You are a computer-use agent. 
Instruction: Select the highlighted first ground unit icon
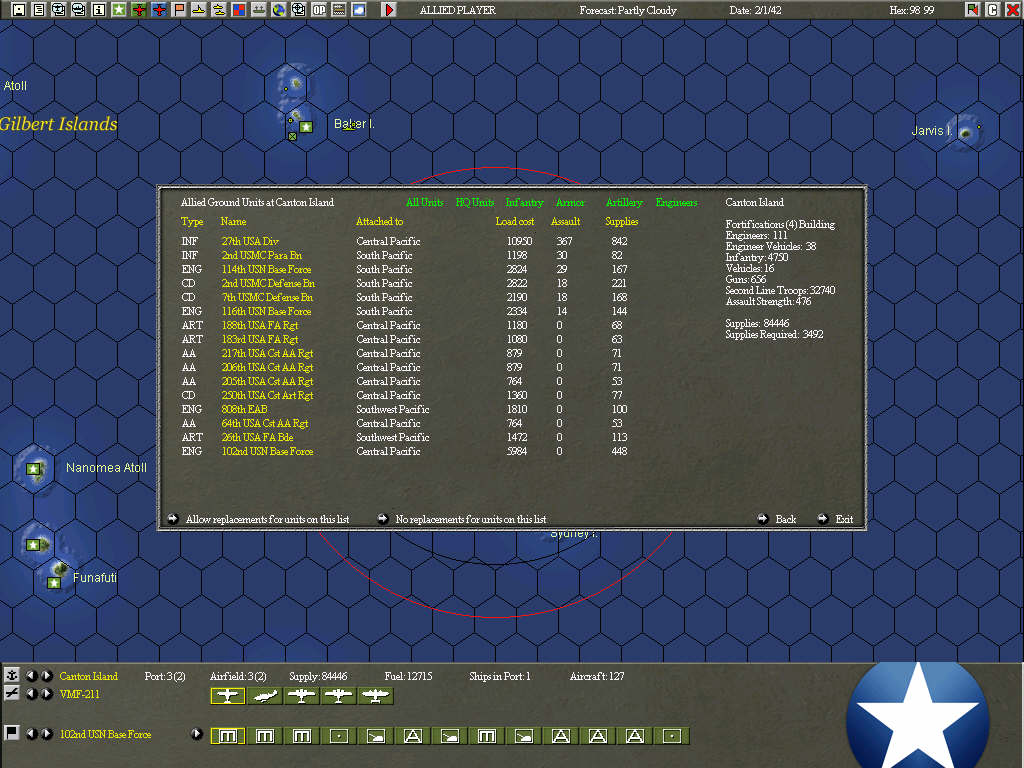(x=227, y=736)
